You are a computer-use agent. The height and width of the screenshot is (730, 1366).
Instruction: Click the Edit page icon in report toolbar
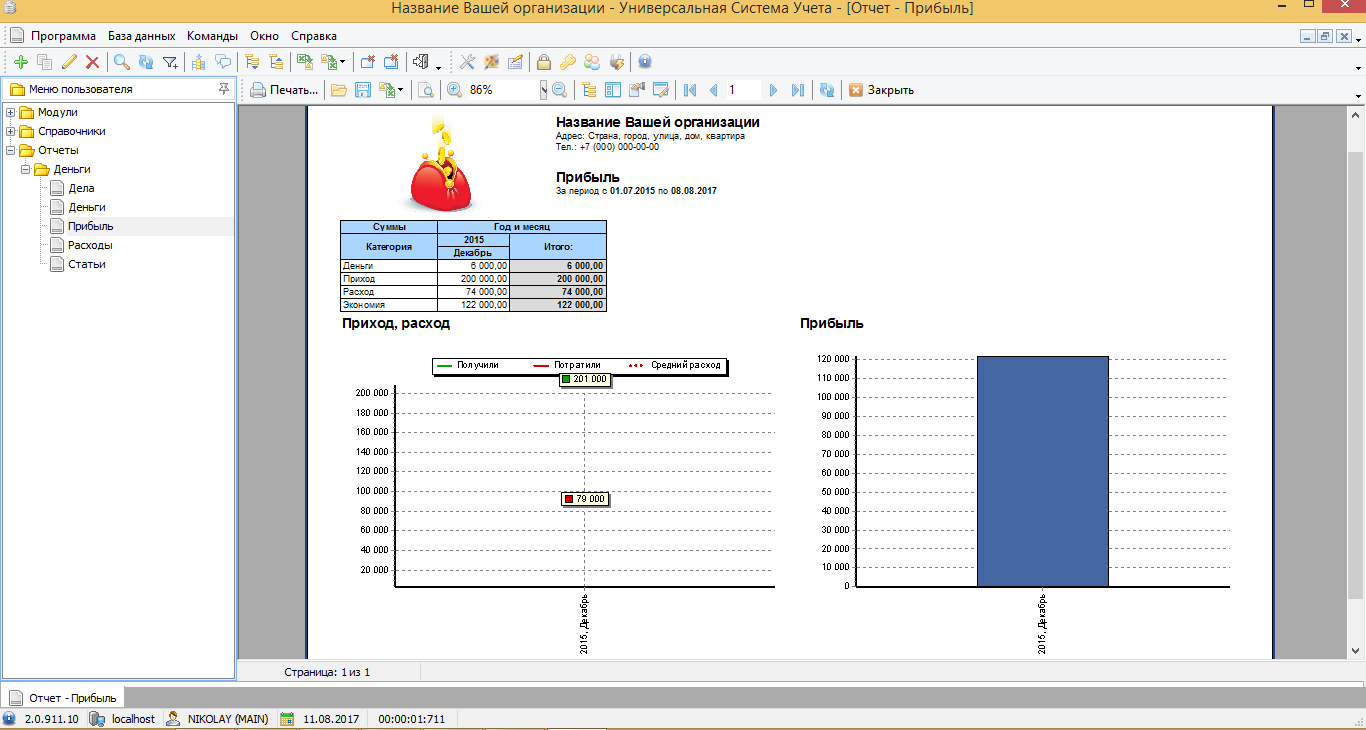pos(660,90)
